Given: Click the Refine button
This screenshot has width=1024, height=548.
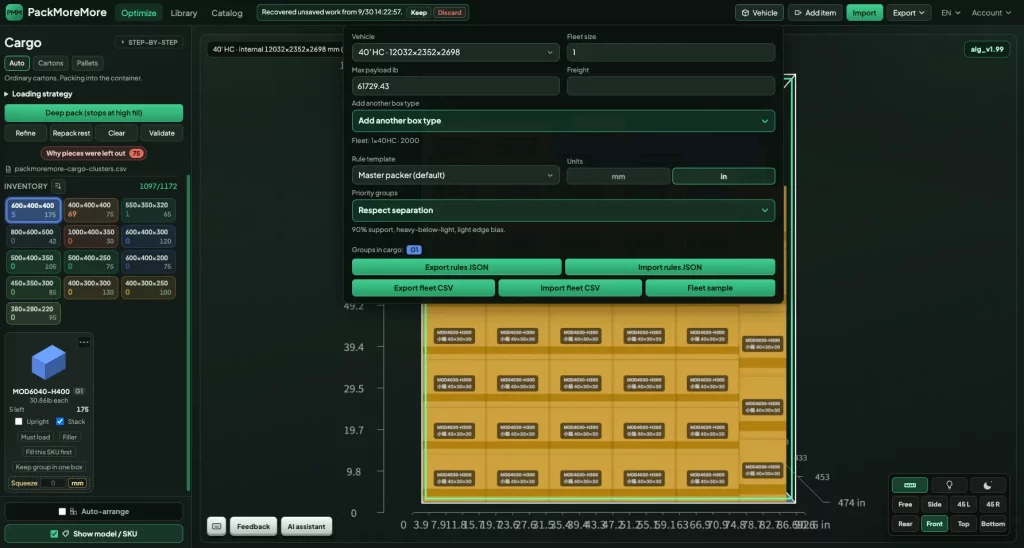Looking at the screenshot, I should click(25, 133).
